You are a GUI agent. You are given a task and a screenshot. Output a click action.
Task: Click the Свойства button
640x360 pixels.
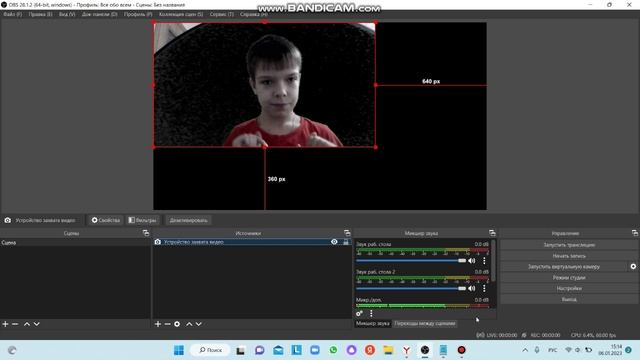pyautogui.click(x=106, y=220)
